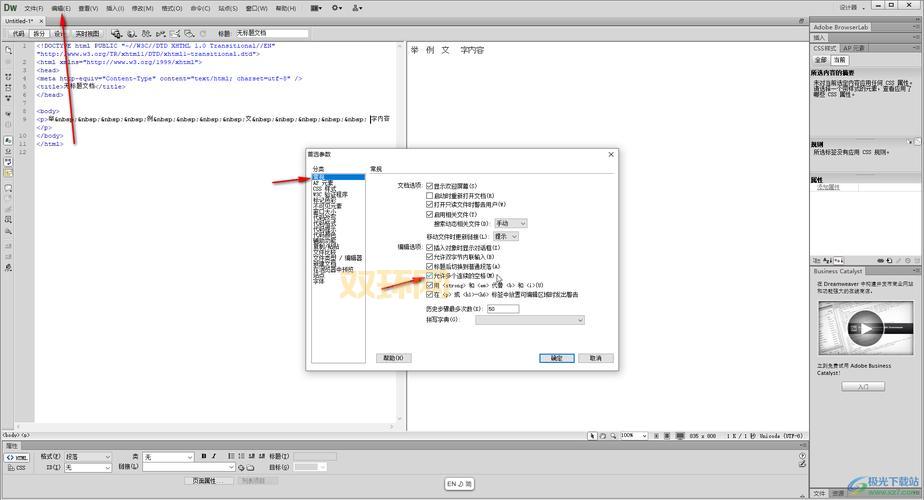Toggle 显示欢迎屏幕 checkbox

pos(430,186)
